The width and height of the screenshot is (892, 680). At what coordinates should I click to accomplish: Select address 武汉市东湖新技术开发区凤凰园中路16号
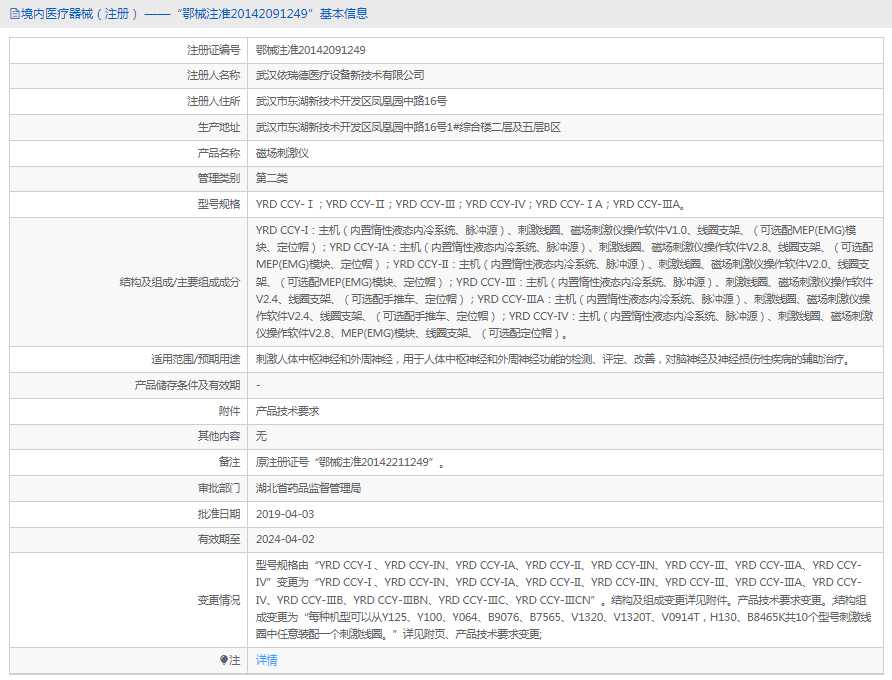point(351,101)
